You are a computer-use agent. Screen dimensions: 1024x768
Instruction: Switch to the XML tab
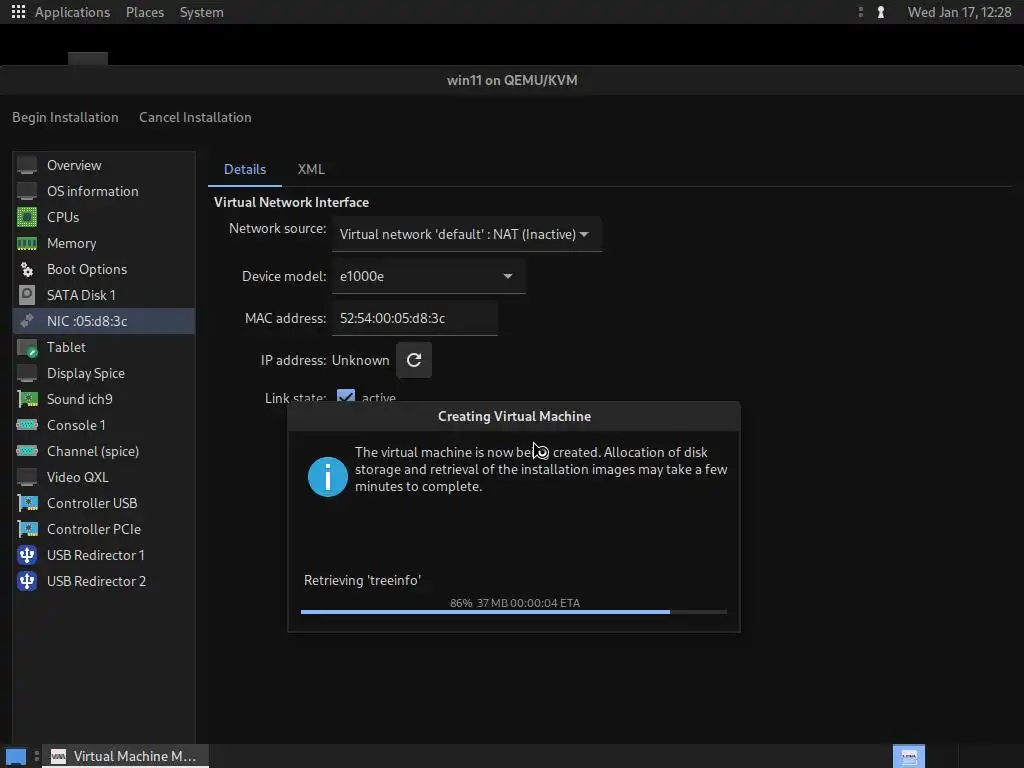coord(311,169)
